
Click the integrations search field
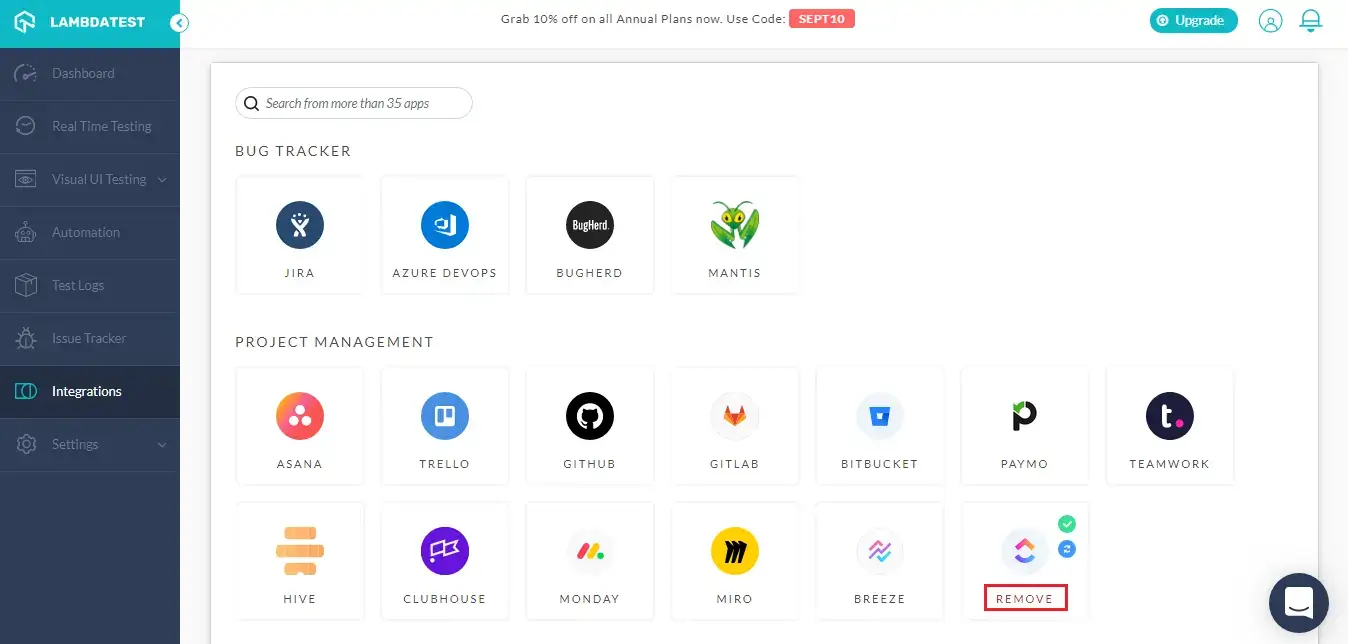click(353, 103)
